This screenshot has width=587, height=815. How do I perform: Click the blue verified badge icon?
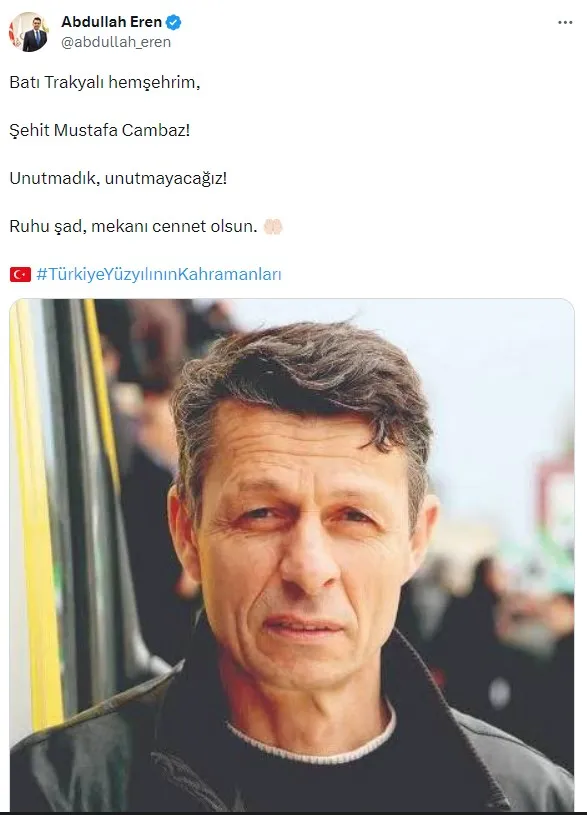(x=173, y=22)
